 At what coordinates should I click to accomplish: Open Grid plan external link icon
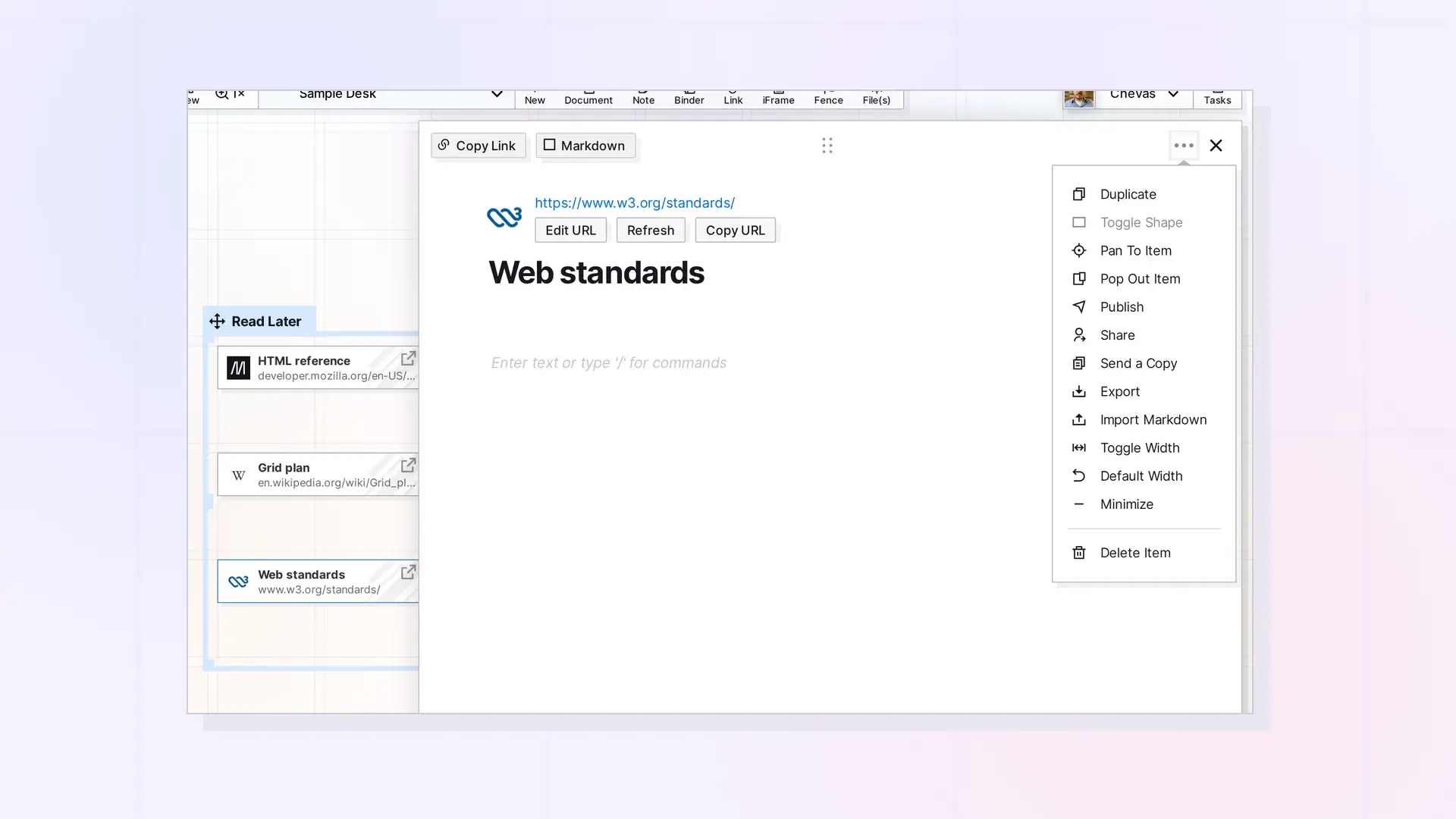click(408, 465)
